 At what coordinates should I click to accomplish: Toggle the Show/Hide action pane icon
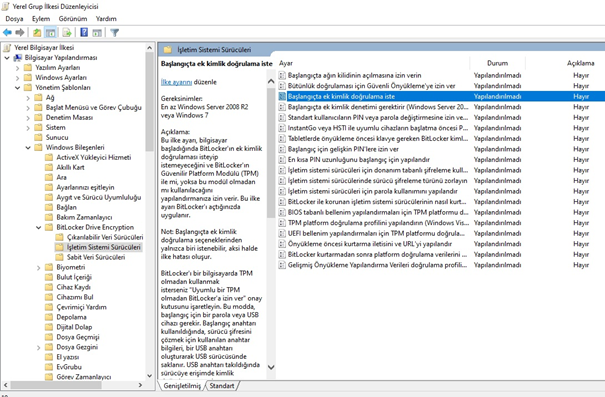(x=97, y=33)
